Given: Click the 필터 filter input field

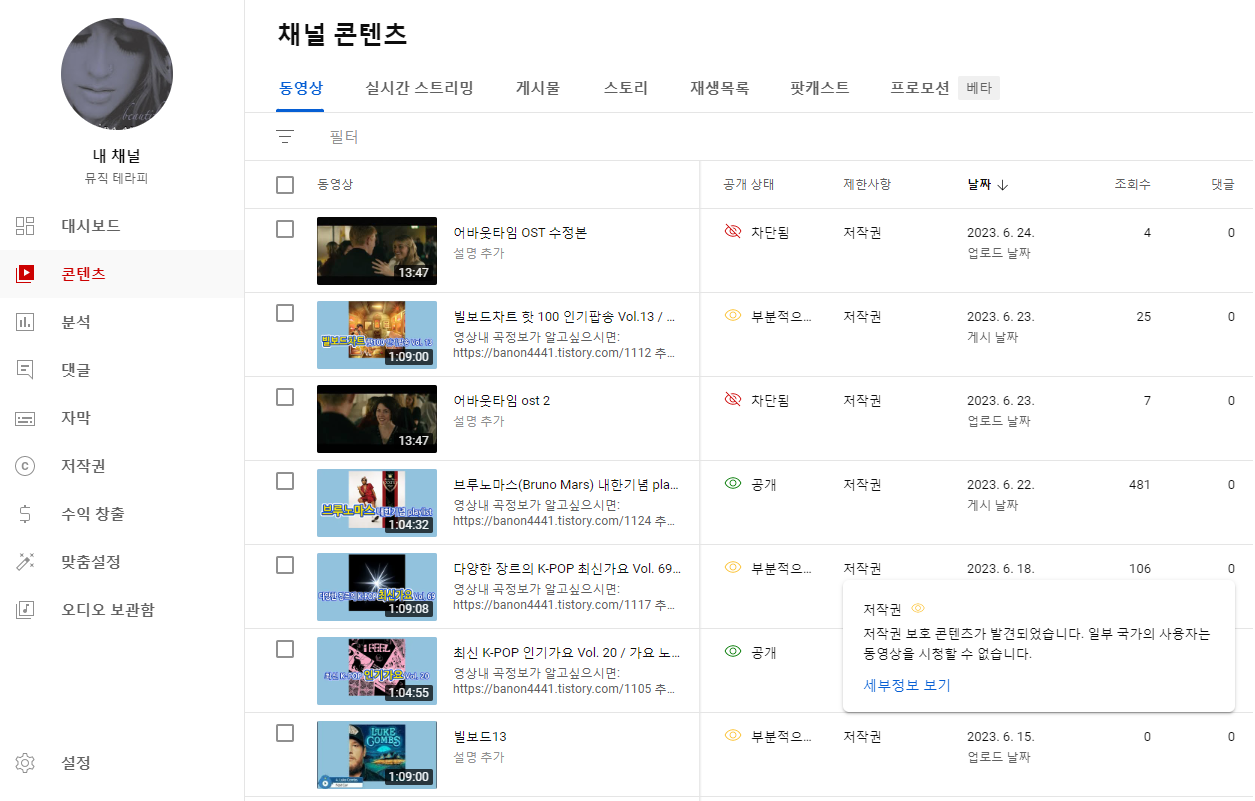Looking at the screenshot, I should coord(344,137).
